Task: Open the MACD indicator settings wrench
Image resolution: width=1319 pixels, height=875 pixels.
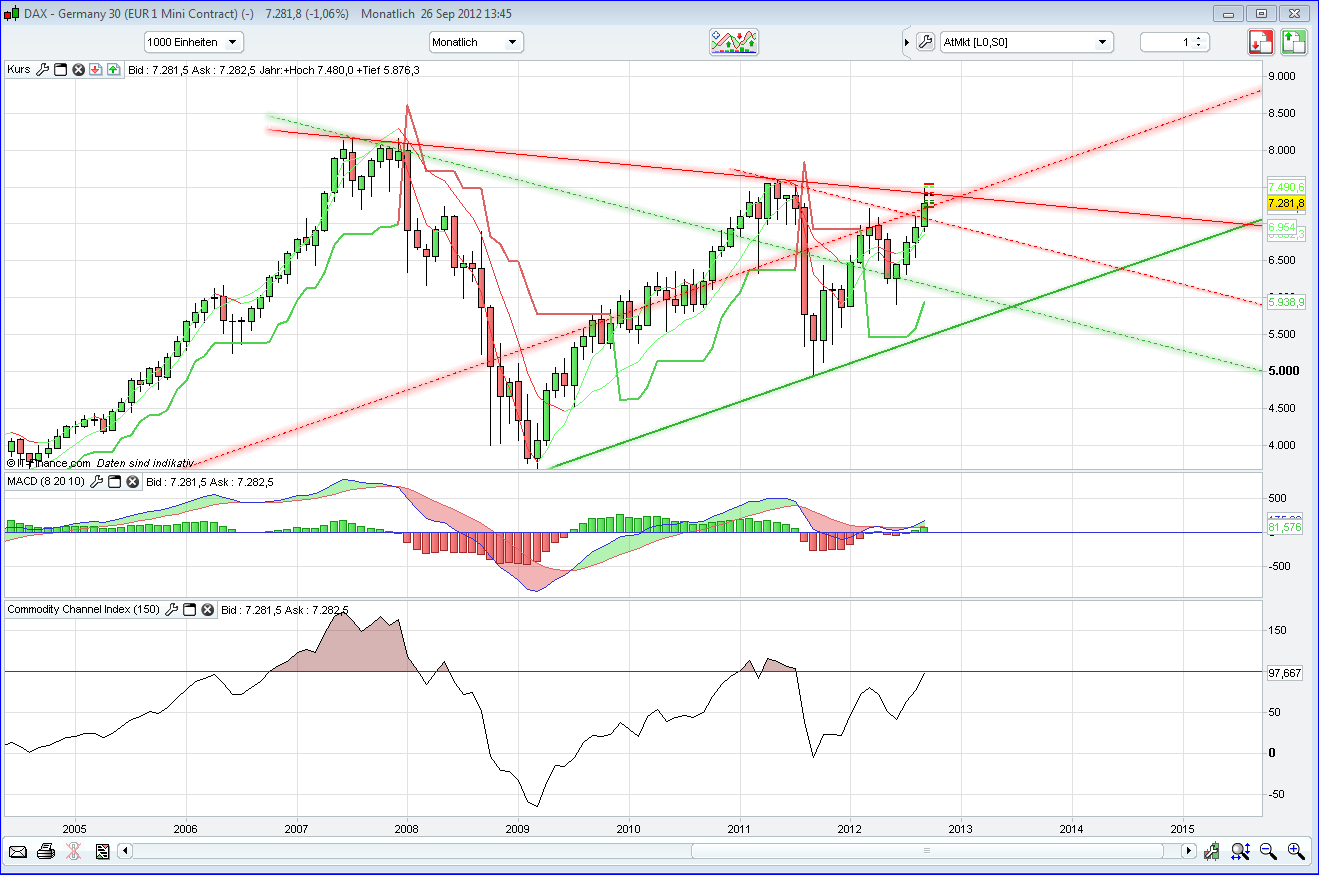Action: [x=96, y=482]
